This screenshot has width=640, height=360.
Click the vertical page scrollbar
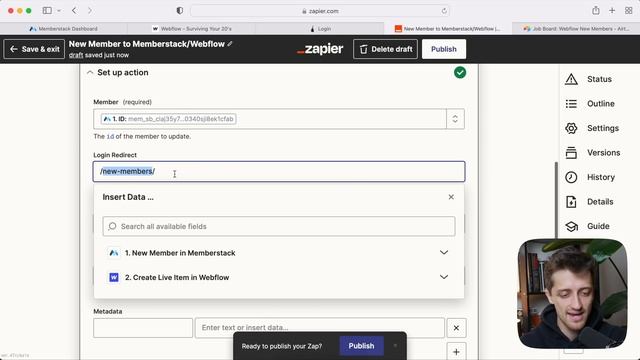point(556,200)
